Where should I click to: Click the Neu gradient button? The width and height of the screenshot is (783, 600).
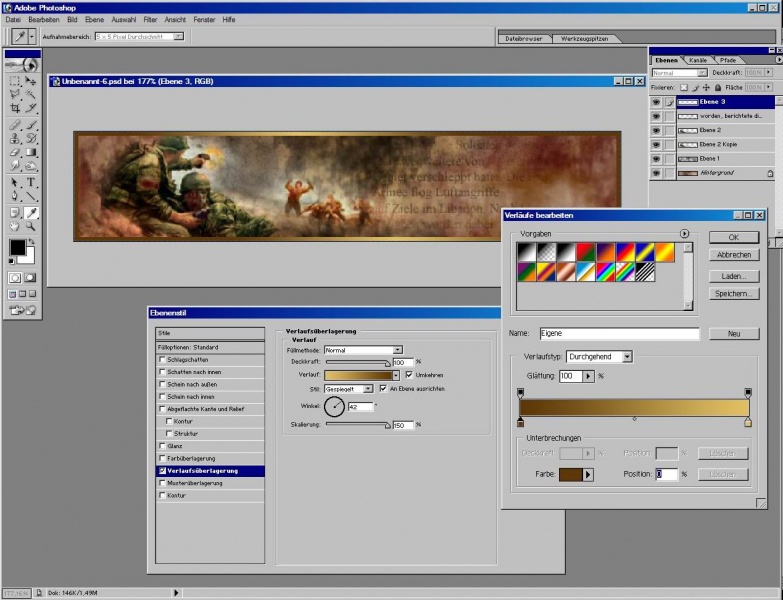734,333
